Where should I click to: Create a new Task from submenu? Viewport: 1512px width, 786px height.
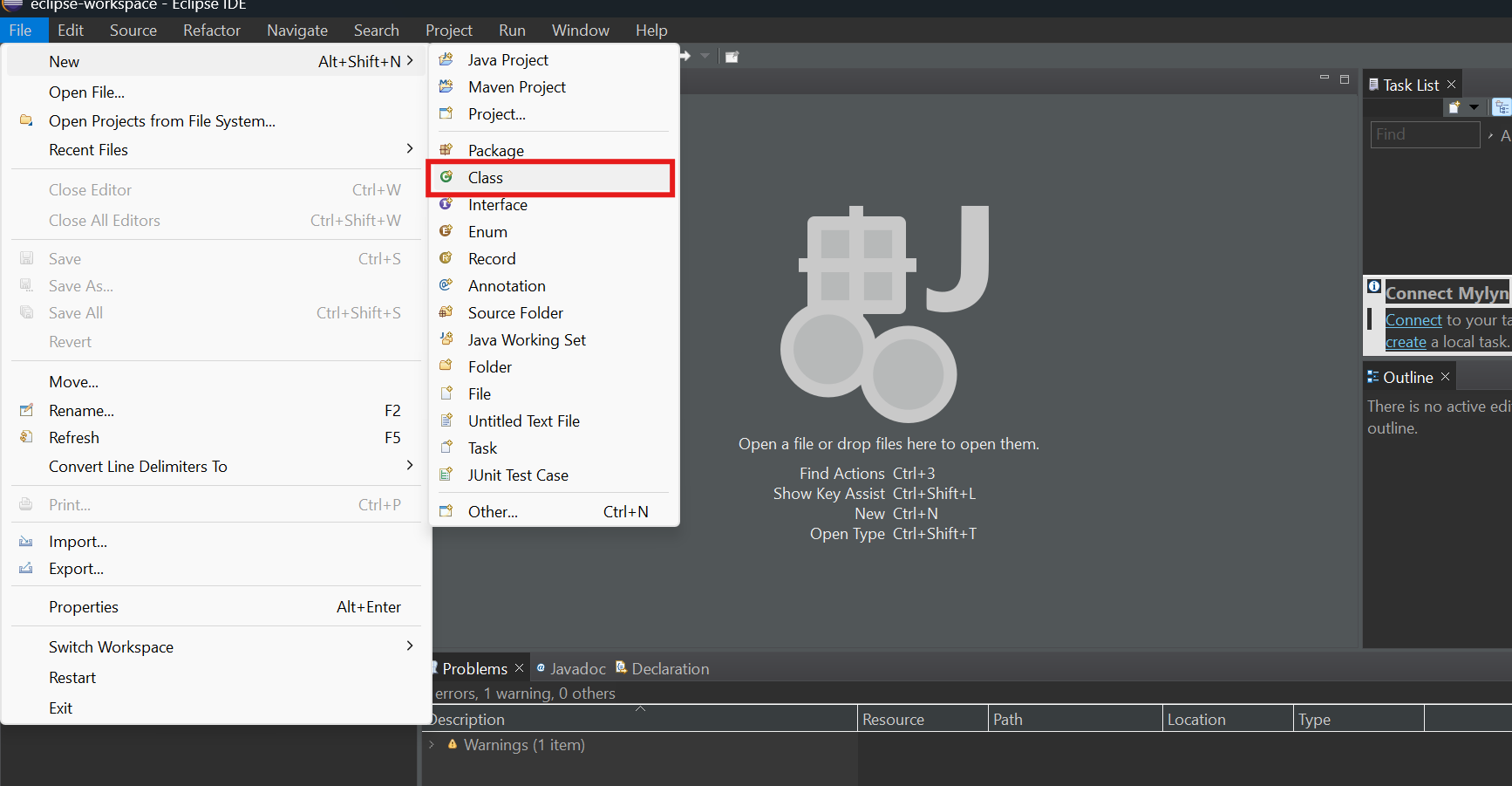point(553,448)
